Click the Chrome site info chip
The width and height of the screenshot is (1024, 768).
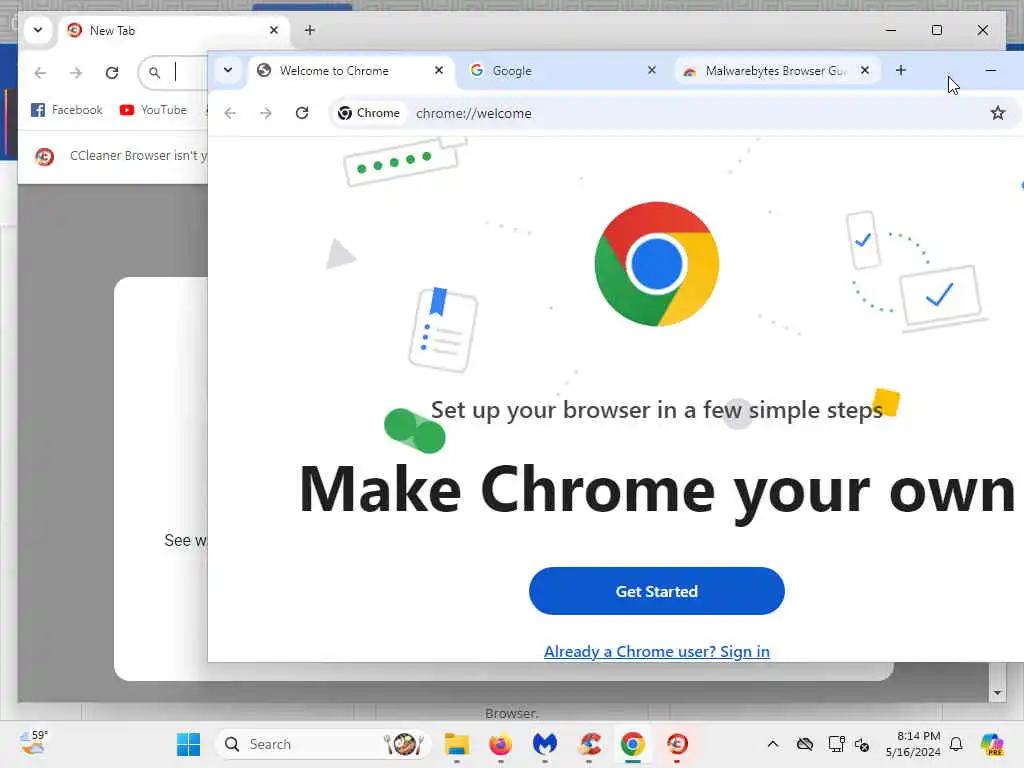[369, 113]
